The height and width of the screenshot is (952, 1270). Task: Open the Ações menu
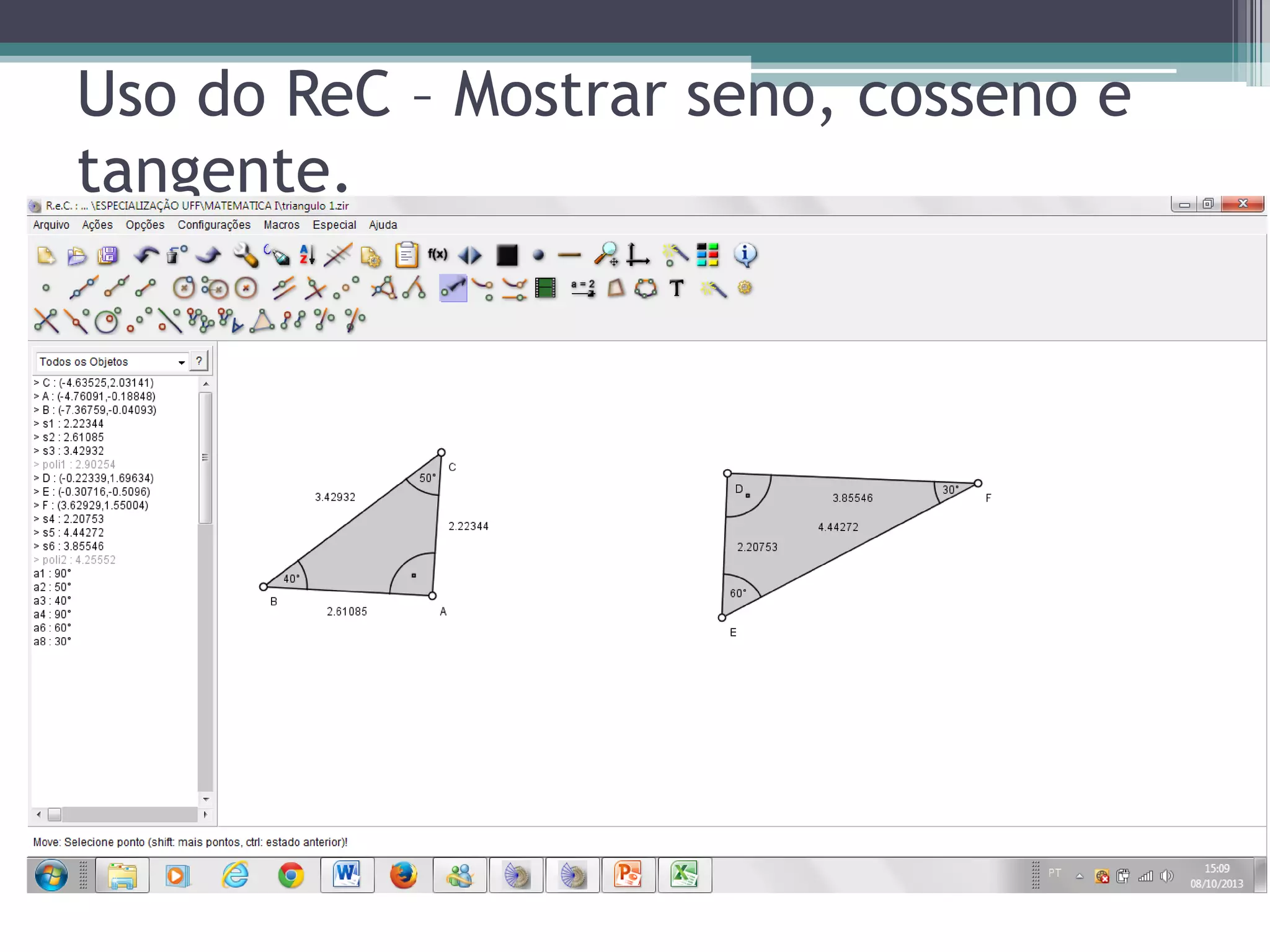pyautogui.click(x=97, y=225)
